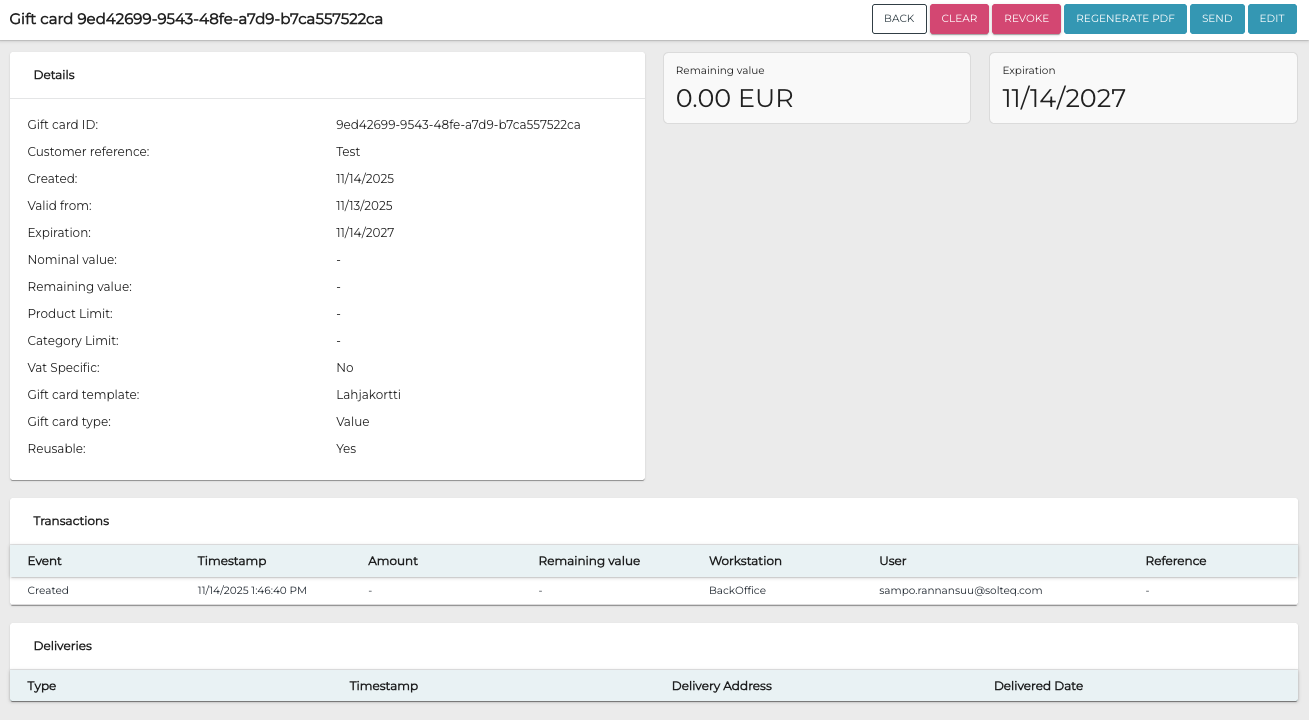Click the user email sampo.rannansuu@solteq.com

[960, 591]
